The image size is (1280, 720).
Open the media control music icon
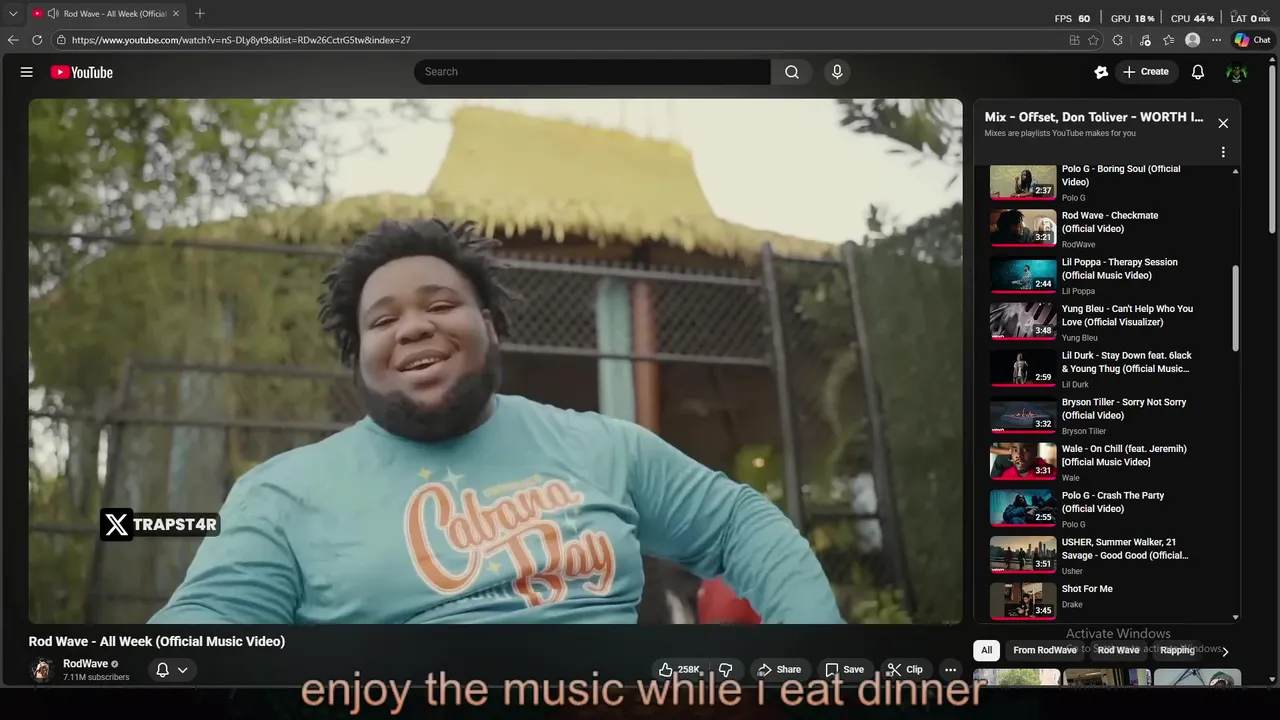pos(1144,40)
